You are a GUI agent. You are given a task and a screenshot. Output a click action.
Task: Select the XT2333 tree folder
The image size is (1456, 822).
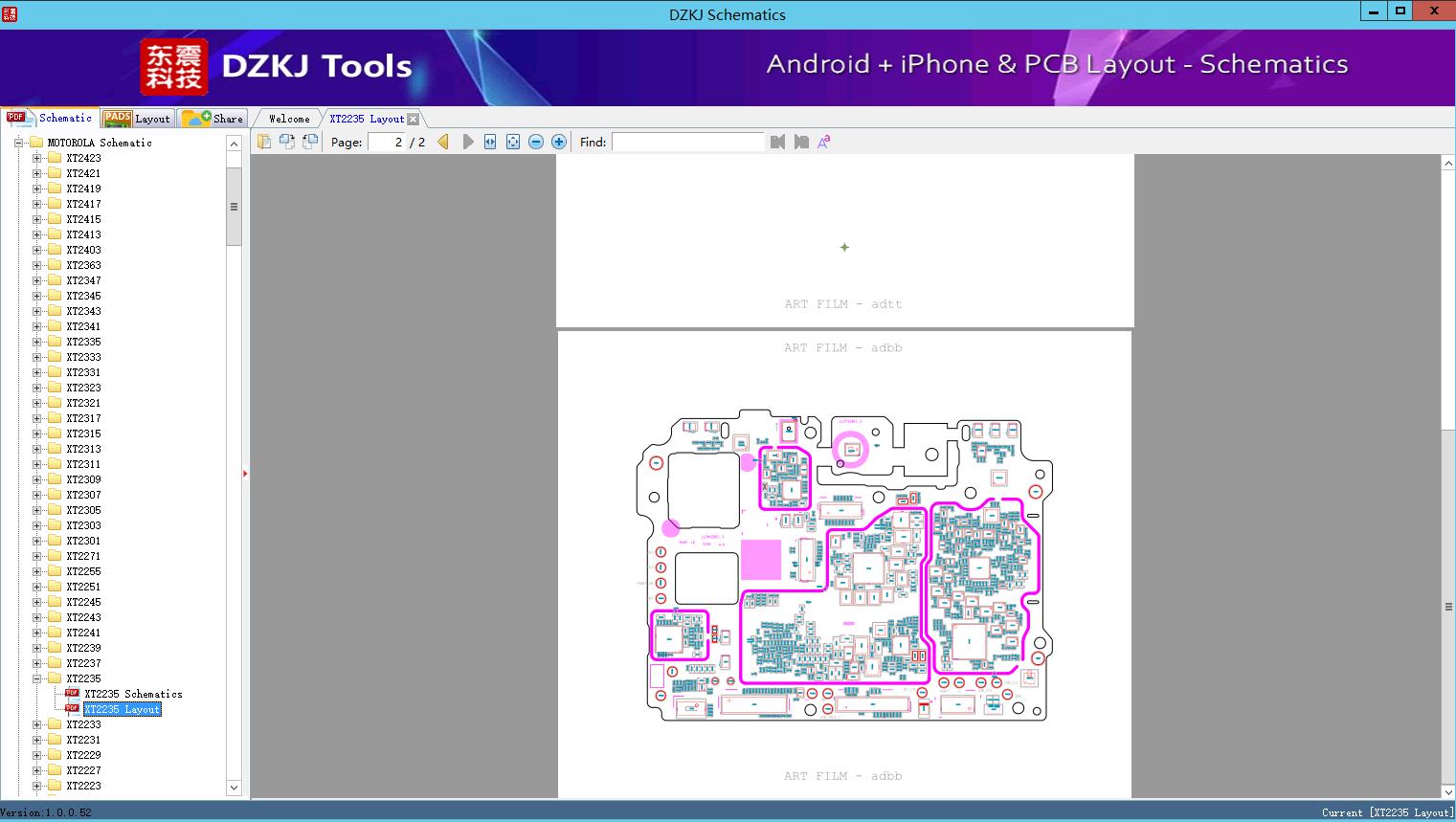[83, 357]
